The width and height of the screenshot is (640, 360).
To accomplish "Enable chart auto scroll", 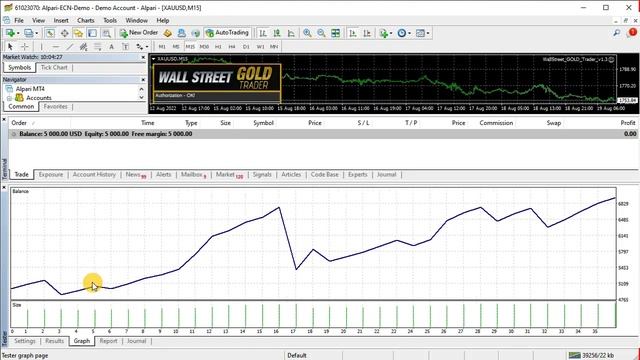I will [353, 33].
